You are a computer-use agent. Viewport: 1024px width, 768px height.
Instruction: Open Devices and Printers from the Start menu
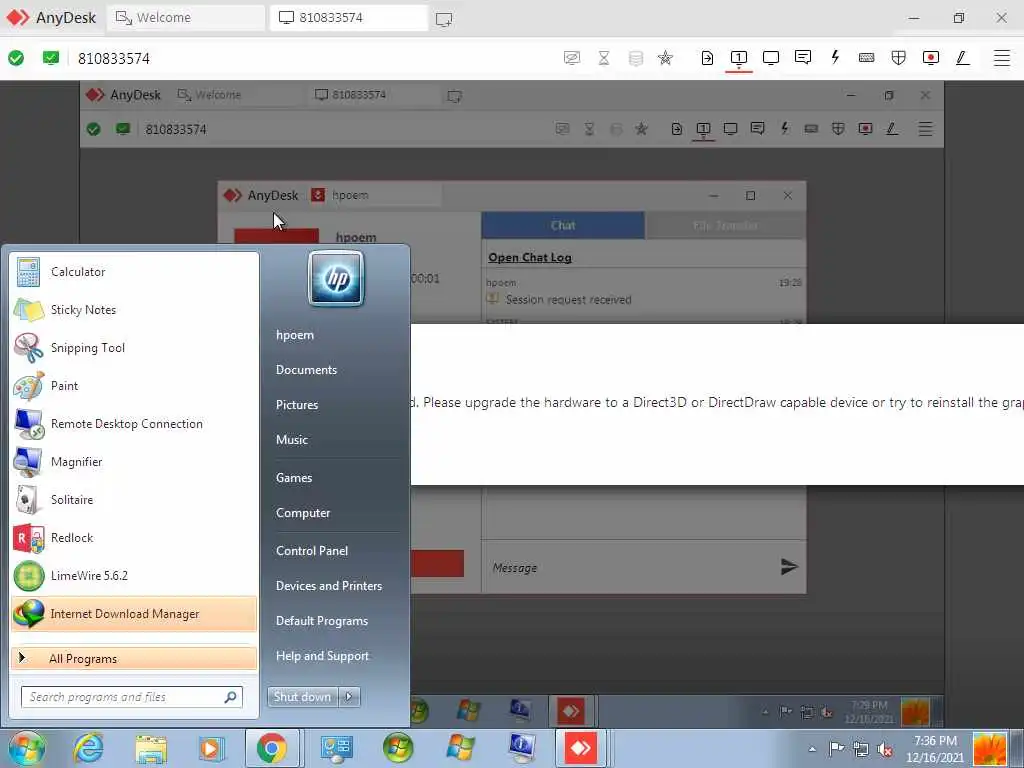[x=328, y=586]
